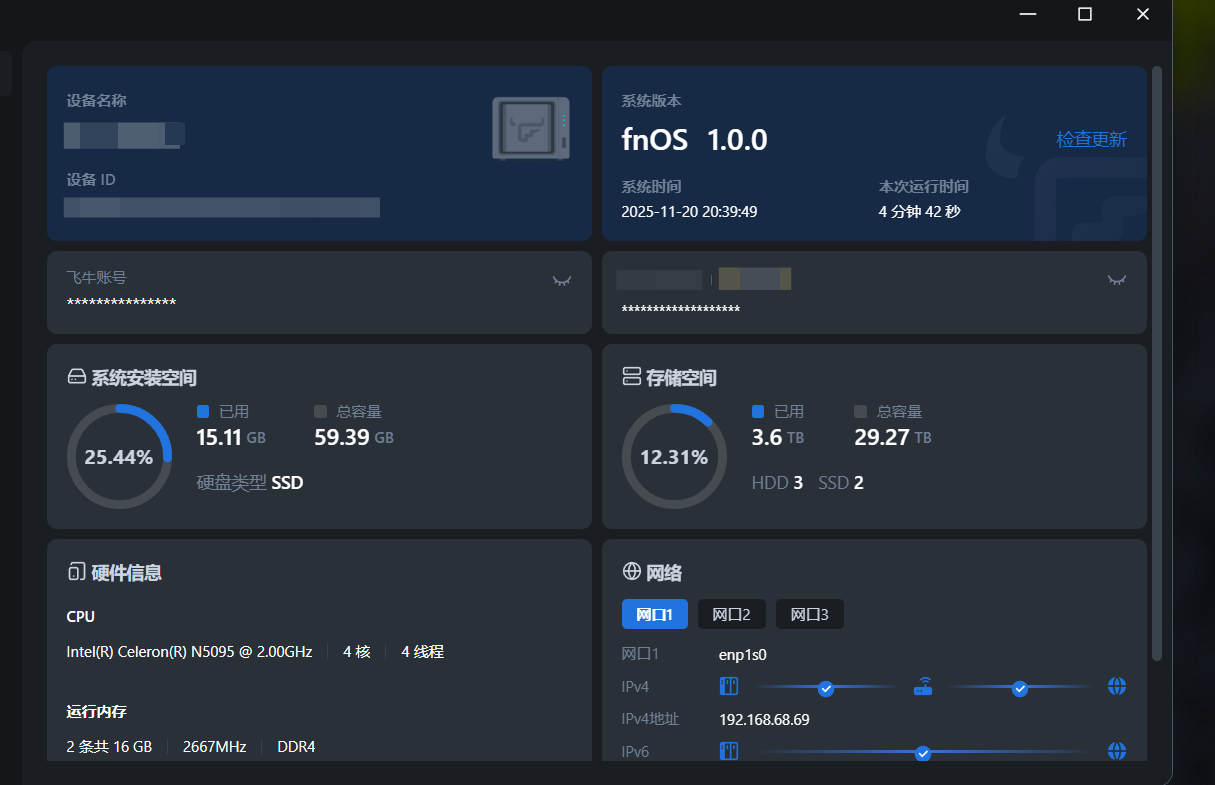Click the vertical scrollbar on the right
1215x785 pixels.
point(1157,360)
